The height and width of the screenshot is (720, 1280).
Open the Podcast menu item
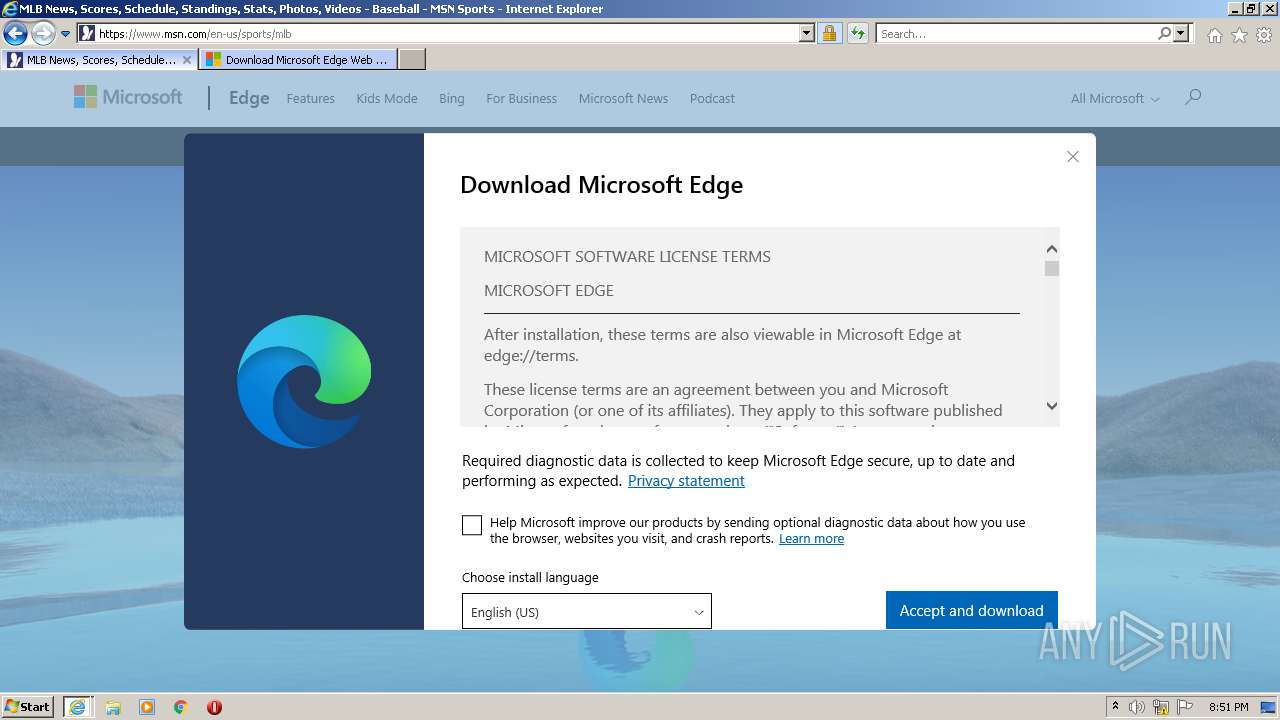coord(712,98)
